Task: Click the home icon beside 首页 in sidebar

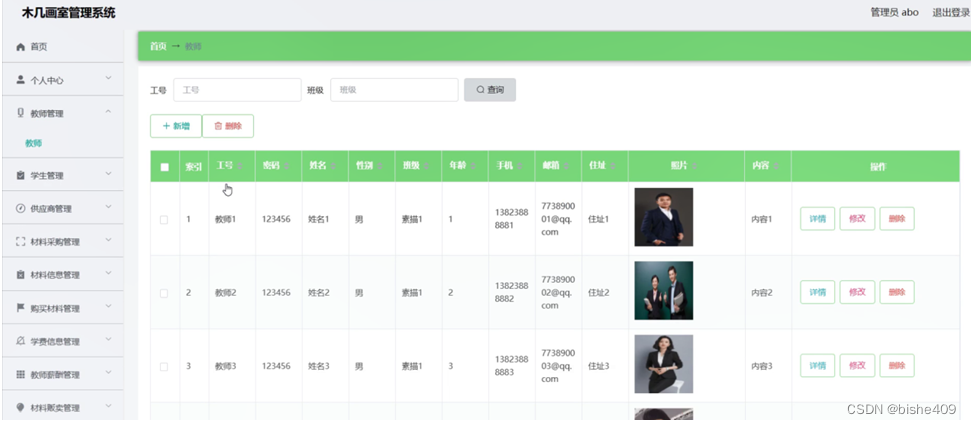Action: pyautogui.click(x=20, y=47)
